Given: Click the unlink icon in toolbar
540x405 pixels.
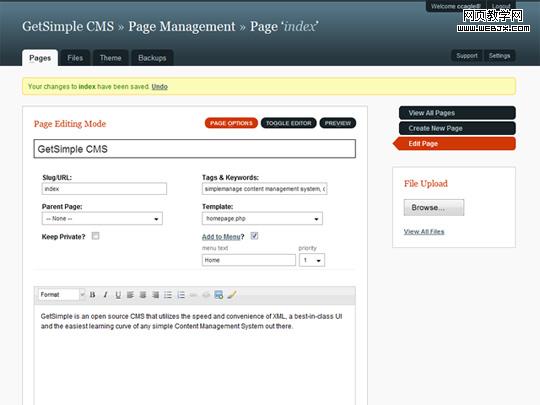Looking at the screenshot, I should [x=206, y=295].
